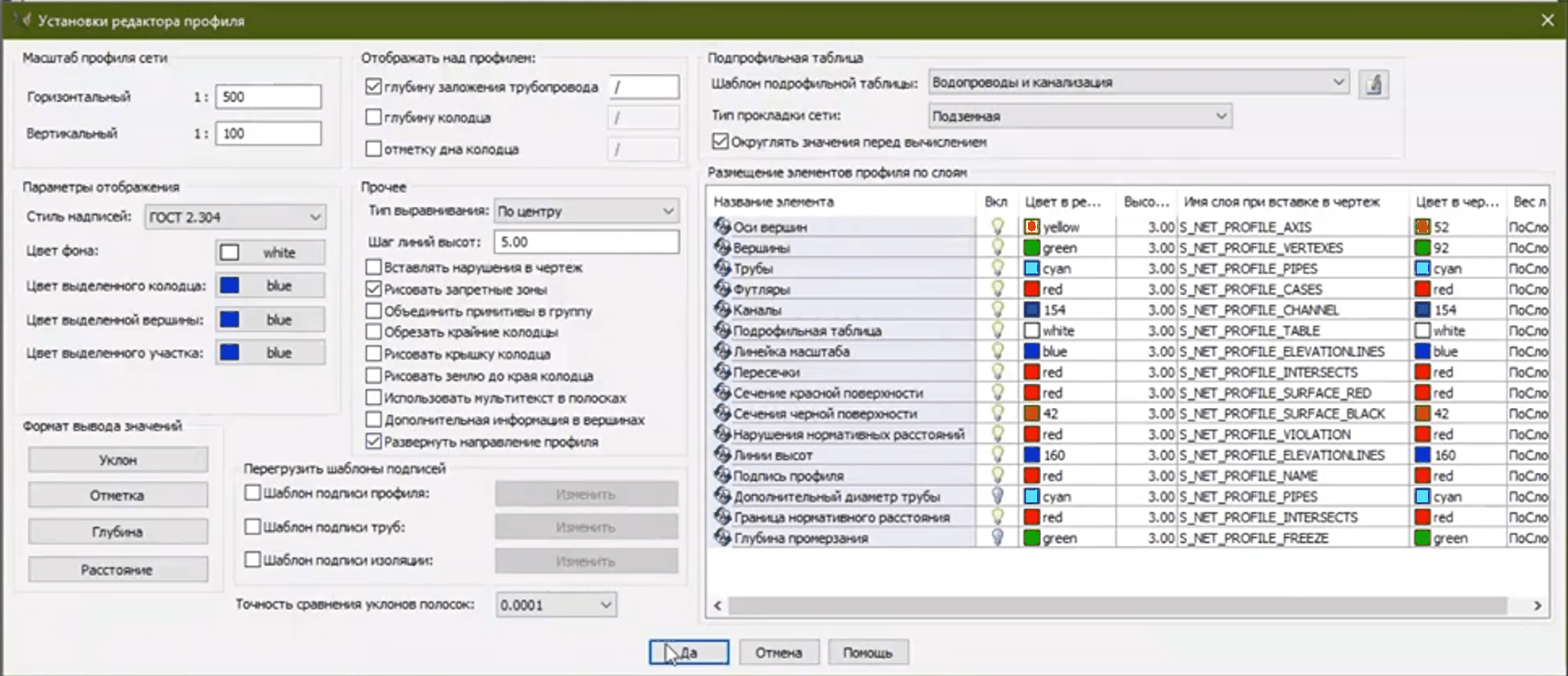
Task: Uncheck Рисовать запретные зоны option
Action: pos(373,289)
